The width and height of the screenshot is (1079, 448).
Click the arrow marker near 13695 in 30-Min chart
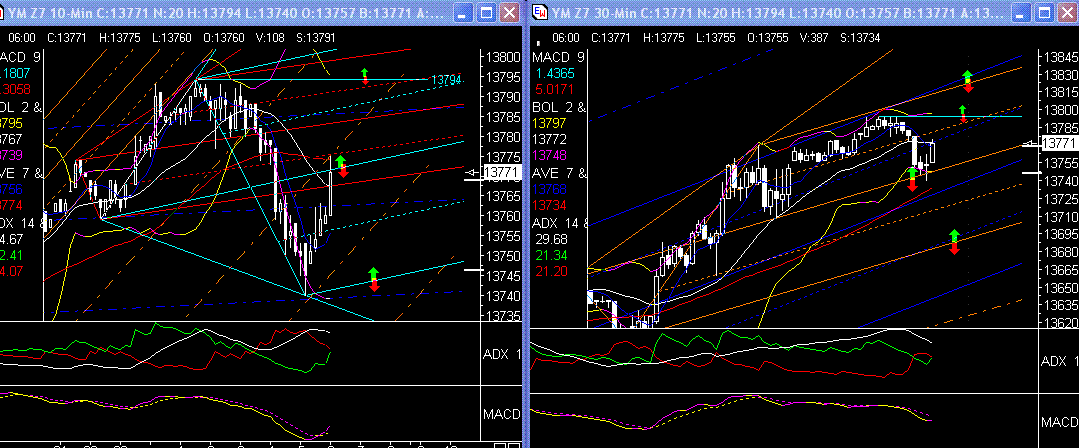[x=953, y=241]
